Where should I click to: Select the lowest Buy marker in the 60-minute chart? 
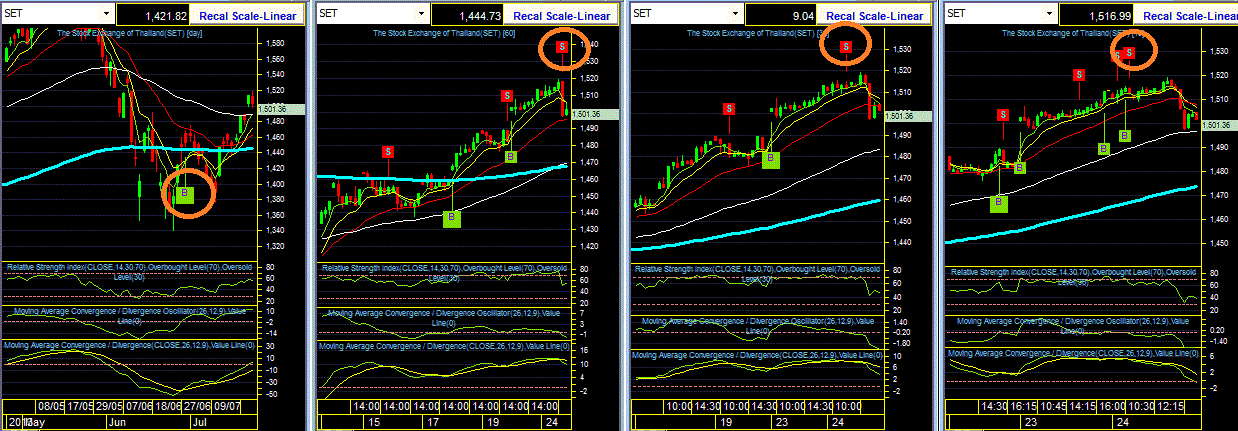(451, 217)
